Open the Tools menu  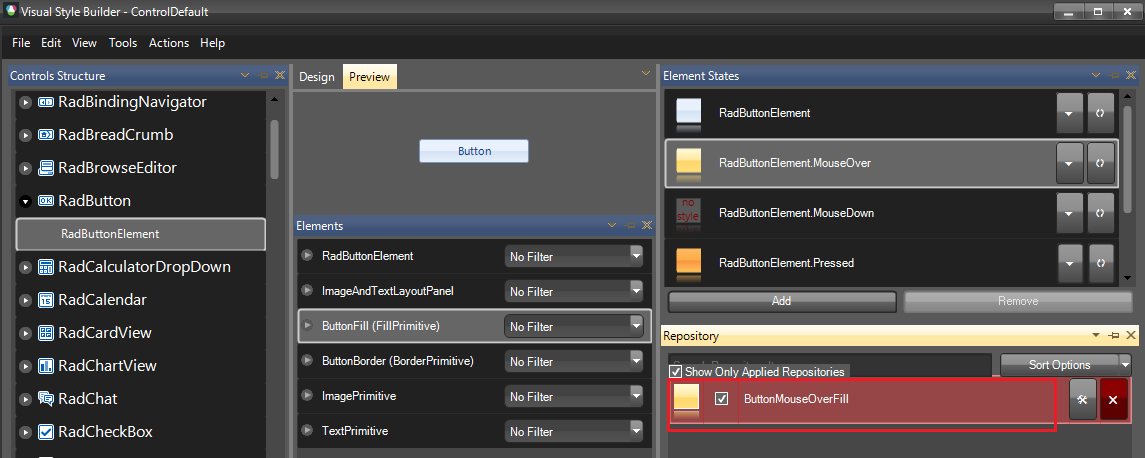pos(123,43)
